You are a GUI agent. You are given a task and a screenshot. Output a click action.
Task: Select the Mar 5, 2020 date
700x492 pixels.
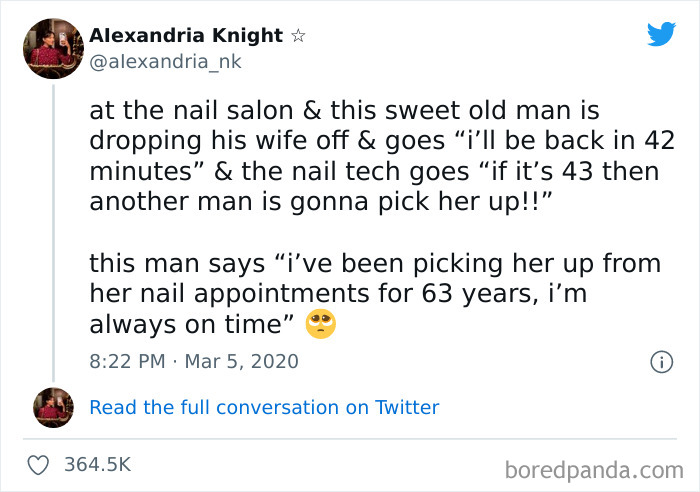tap(242, 361)
